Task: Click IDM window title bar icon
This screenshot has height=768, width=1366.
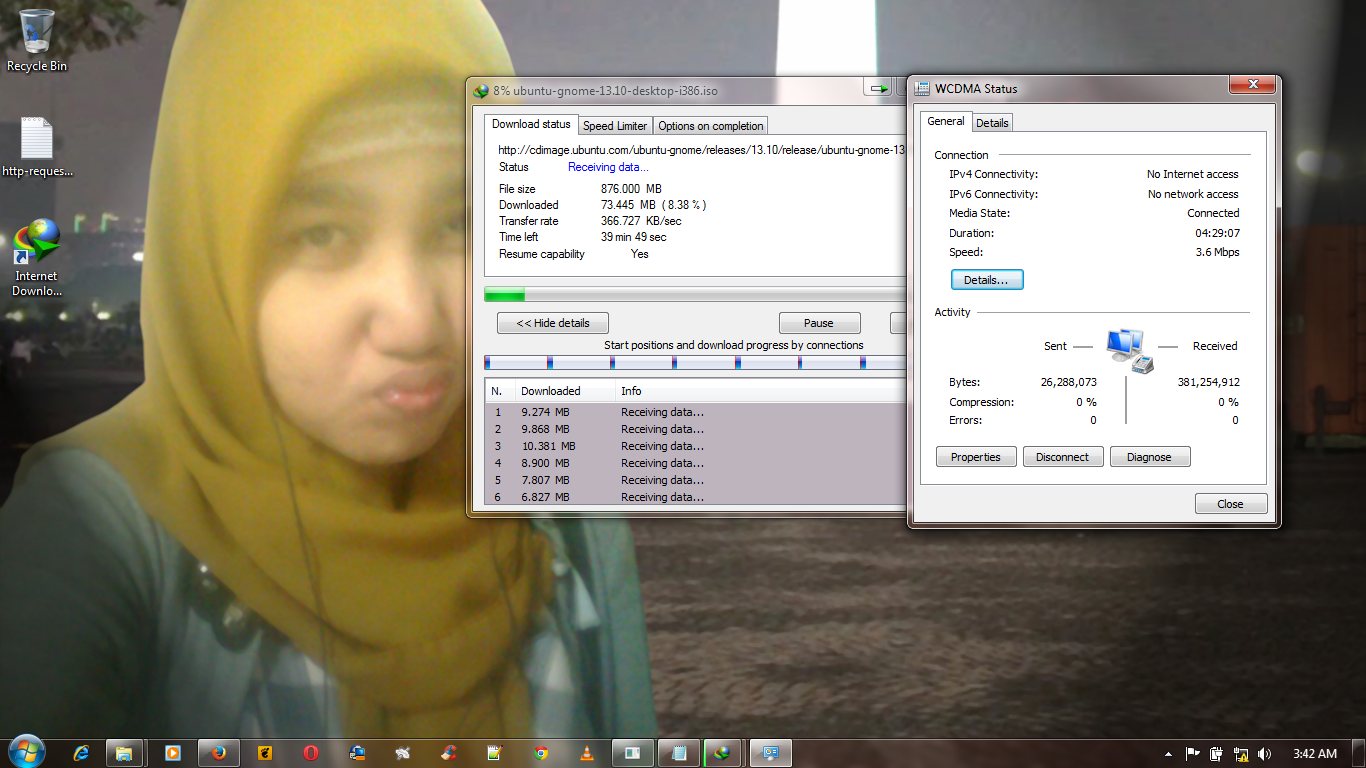Action: [x=481, y=90]
